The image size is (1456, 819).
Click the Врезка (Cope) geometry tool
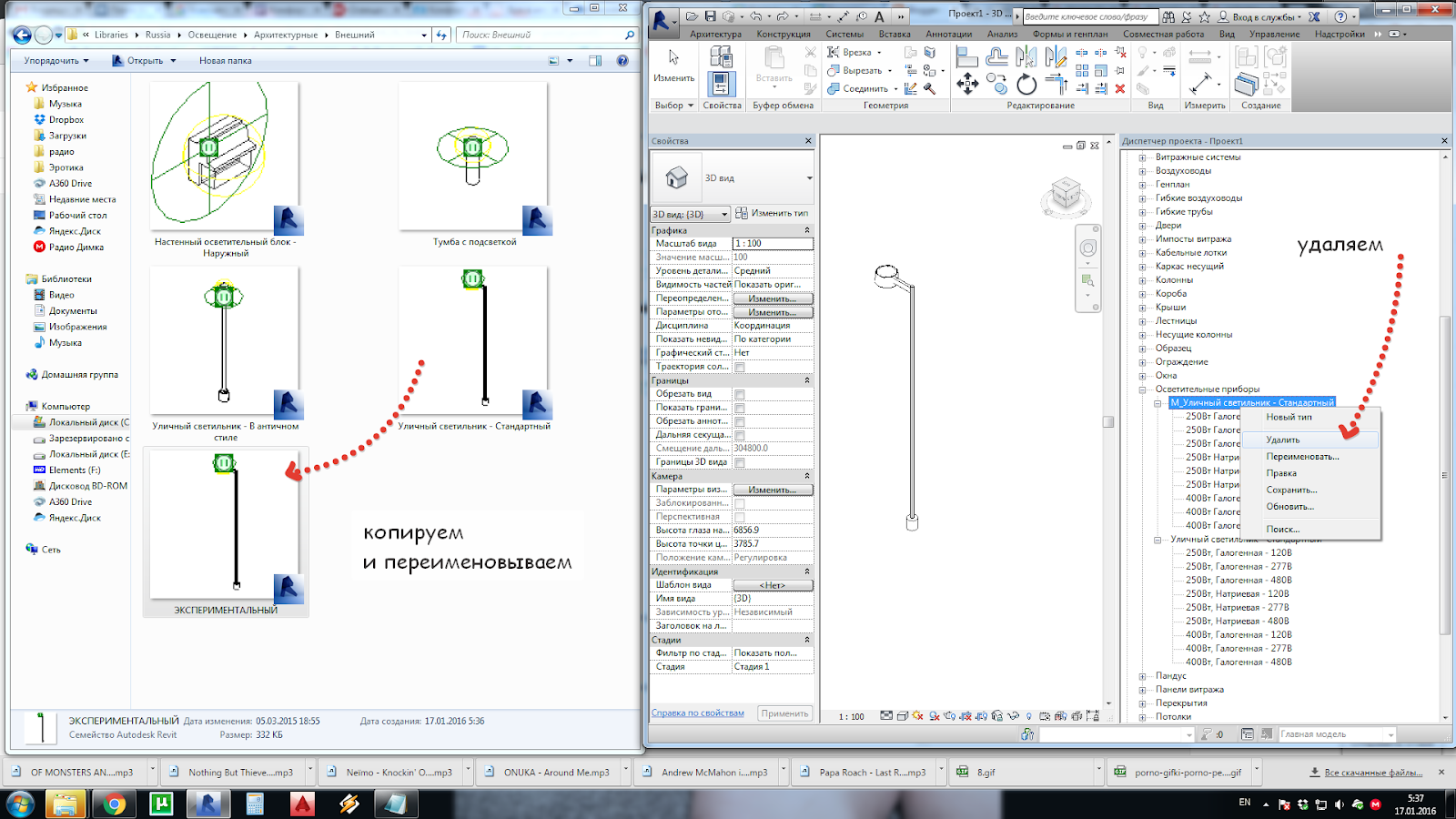coord(854,52)
